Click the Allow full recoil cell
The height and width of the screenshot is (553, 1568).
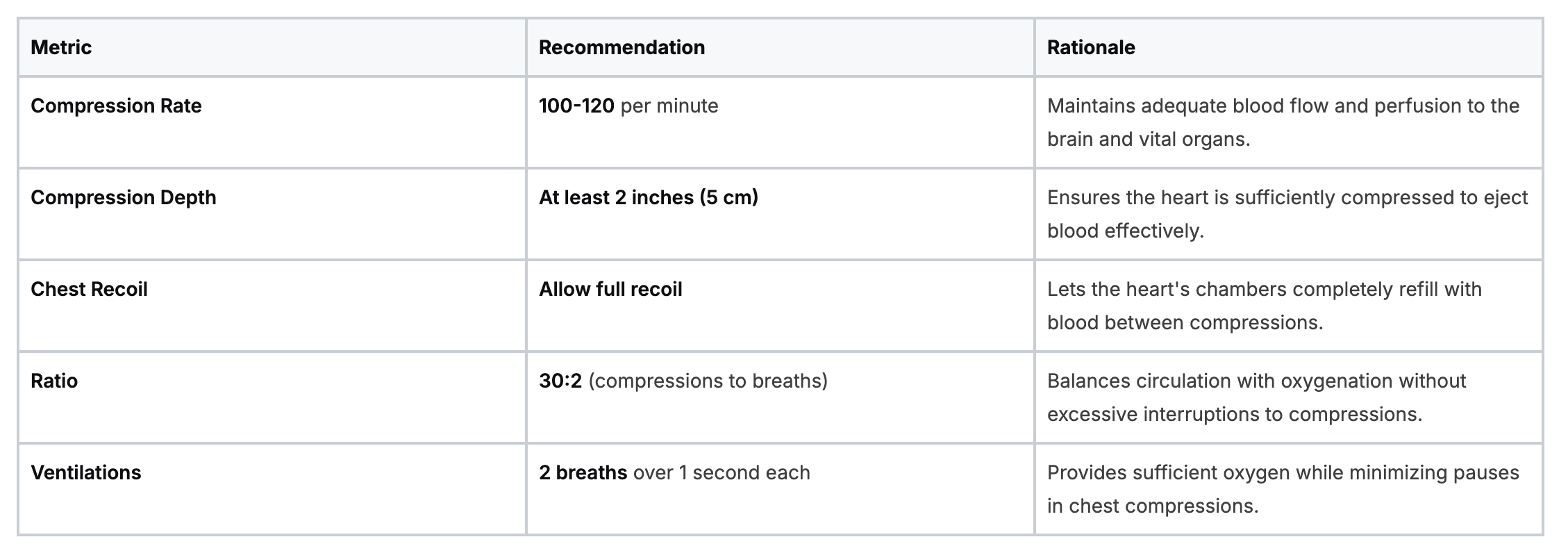(610, 289)
